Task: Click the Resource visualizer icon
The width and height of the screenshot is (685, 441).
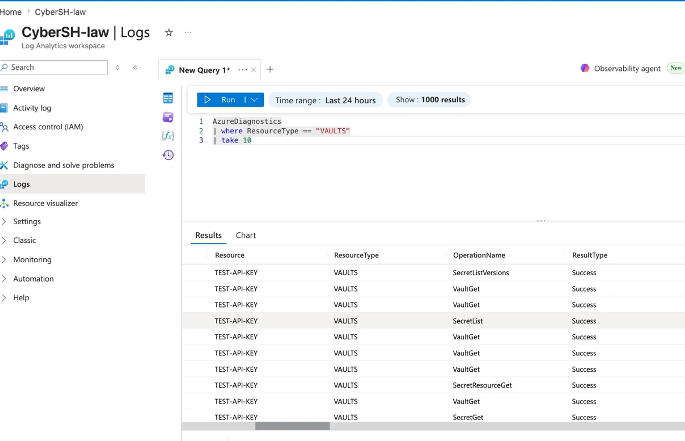Action: click(x=4, y=203)
